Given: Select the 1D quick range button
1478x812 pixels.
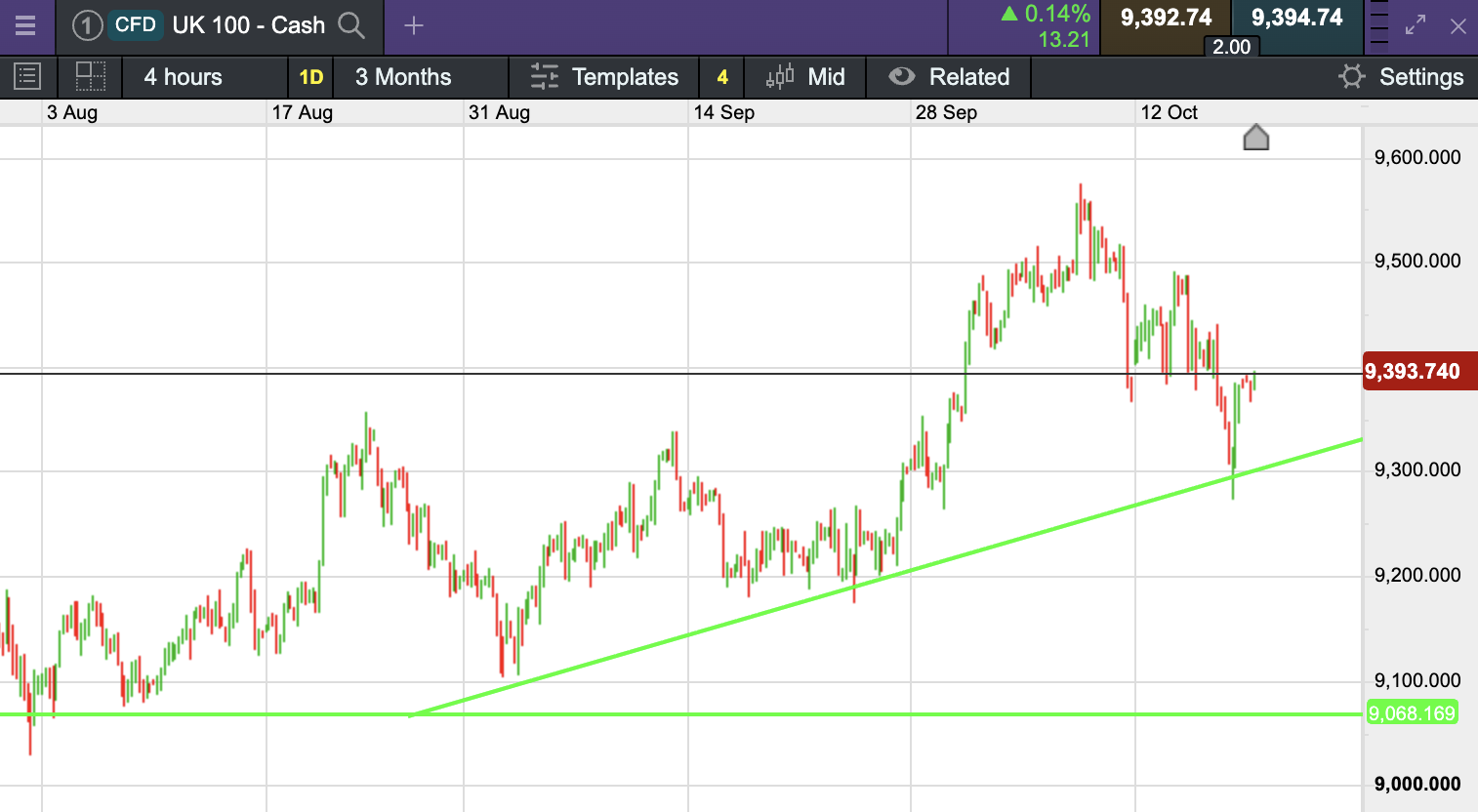Looking at the screenshot, I should click(311, 77).
